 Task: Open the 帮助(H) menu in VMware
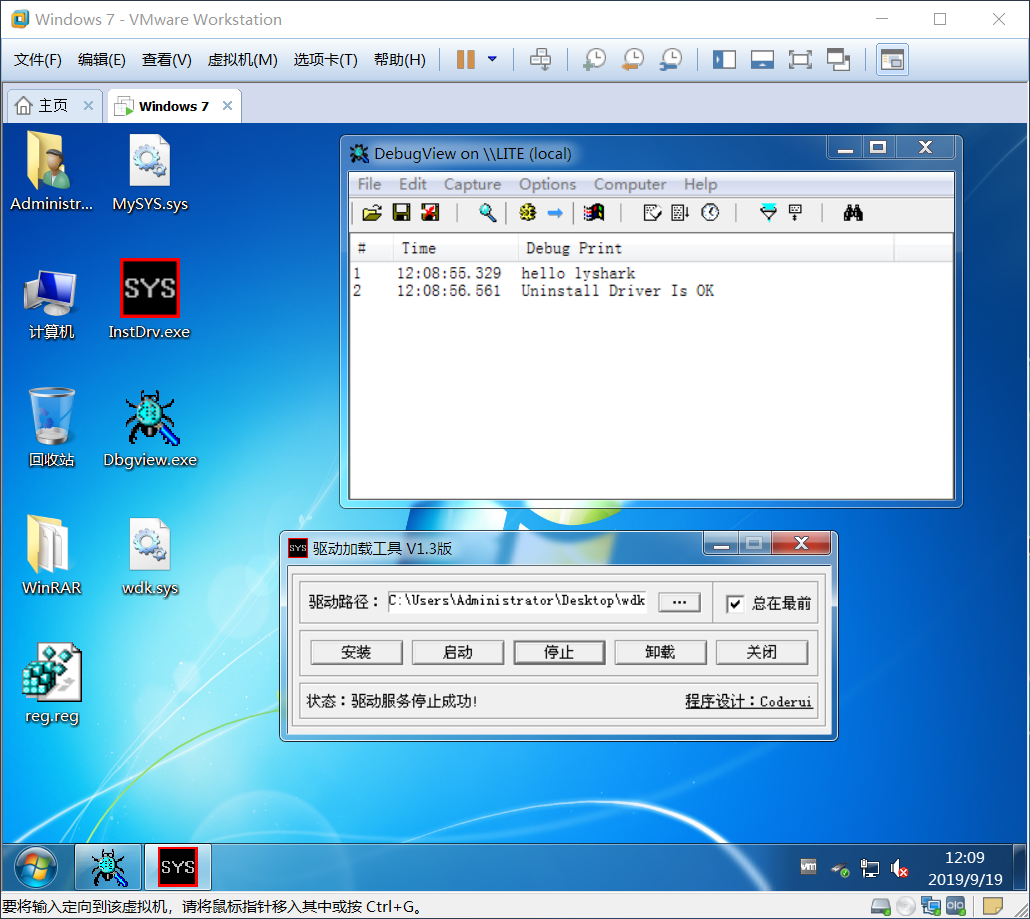(399, 60)
